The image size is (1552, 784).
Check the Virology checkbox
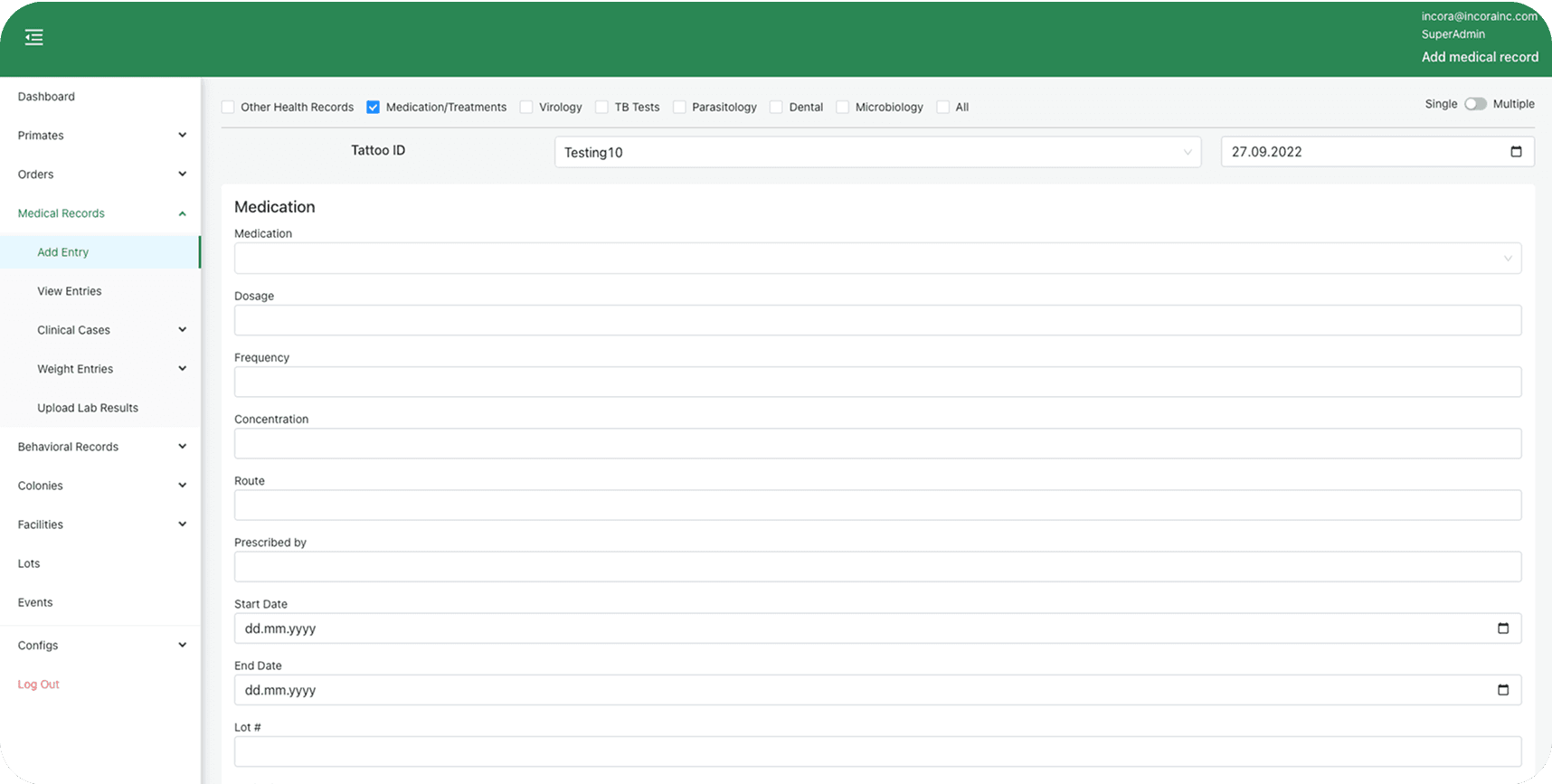coord(526,107)
